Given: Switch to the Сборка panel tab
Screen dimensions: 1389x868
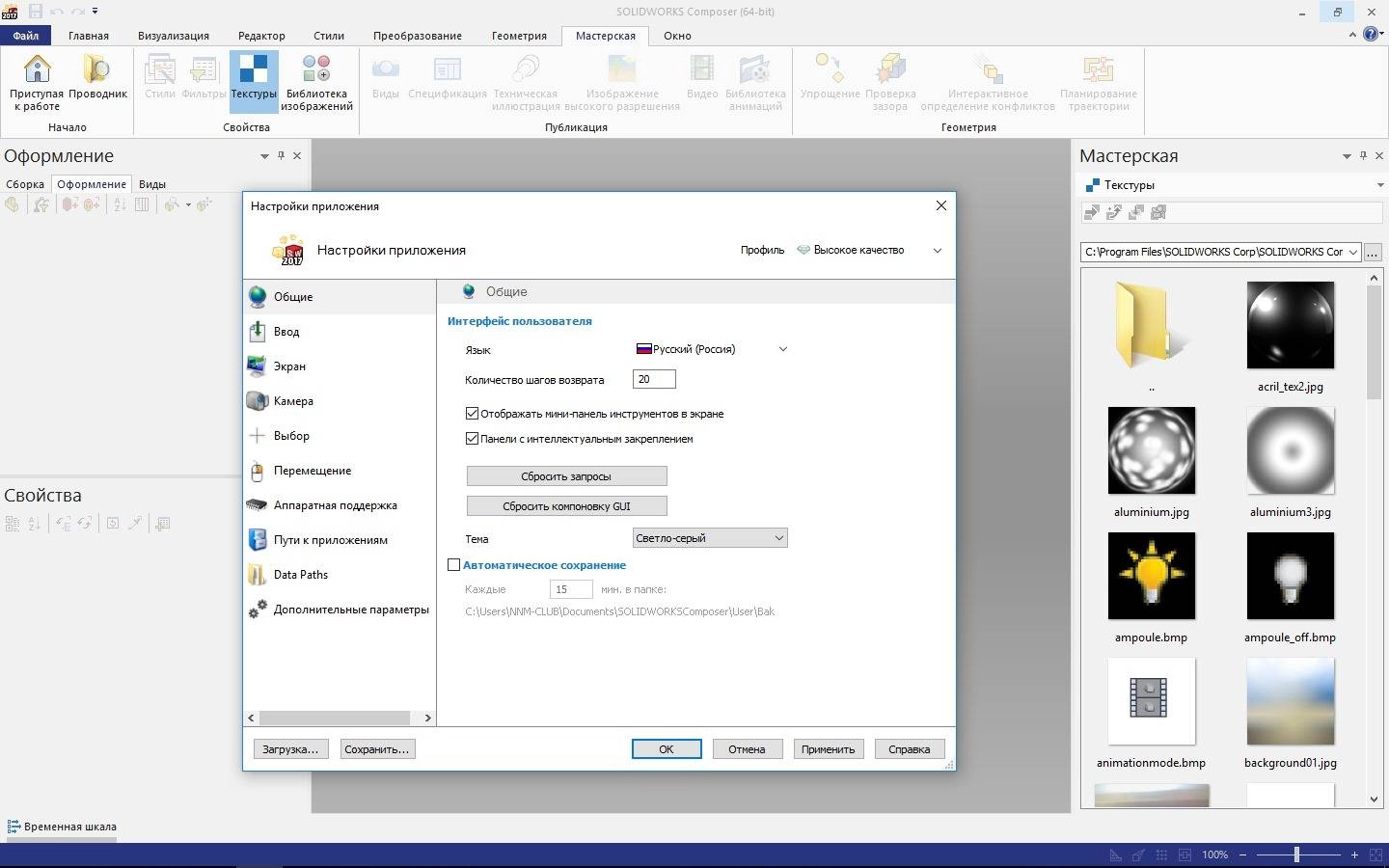Looking at the screenshot, I should (25, 184).
